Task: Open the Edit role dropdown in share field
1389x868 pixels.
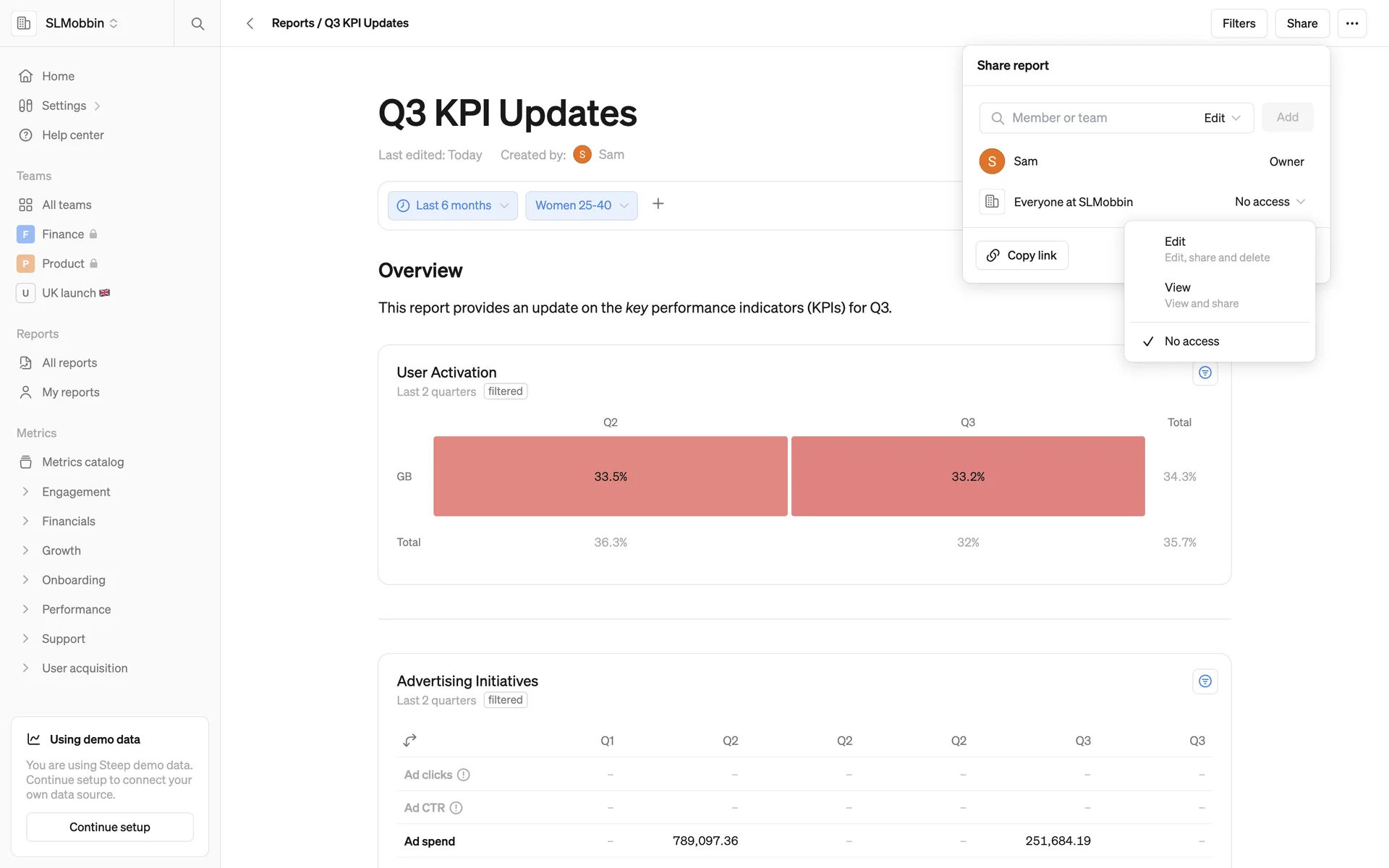Action: (1222, 118)
